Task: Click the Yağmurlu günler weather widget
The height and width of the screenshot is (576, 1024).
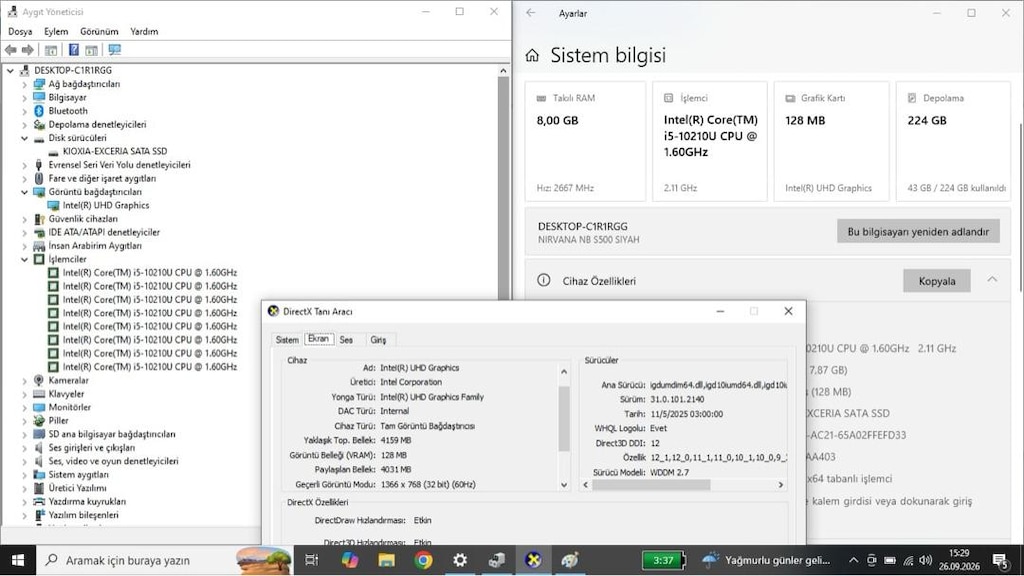Action: coord(765,560)
